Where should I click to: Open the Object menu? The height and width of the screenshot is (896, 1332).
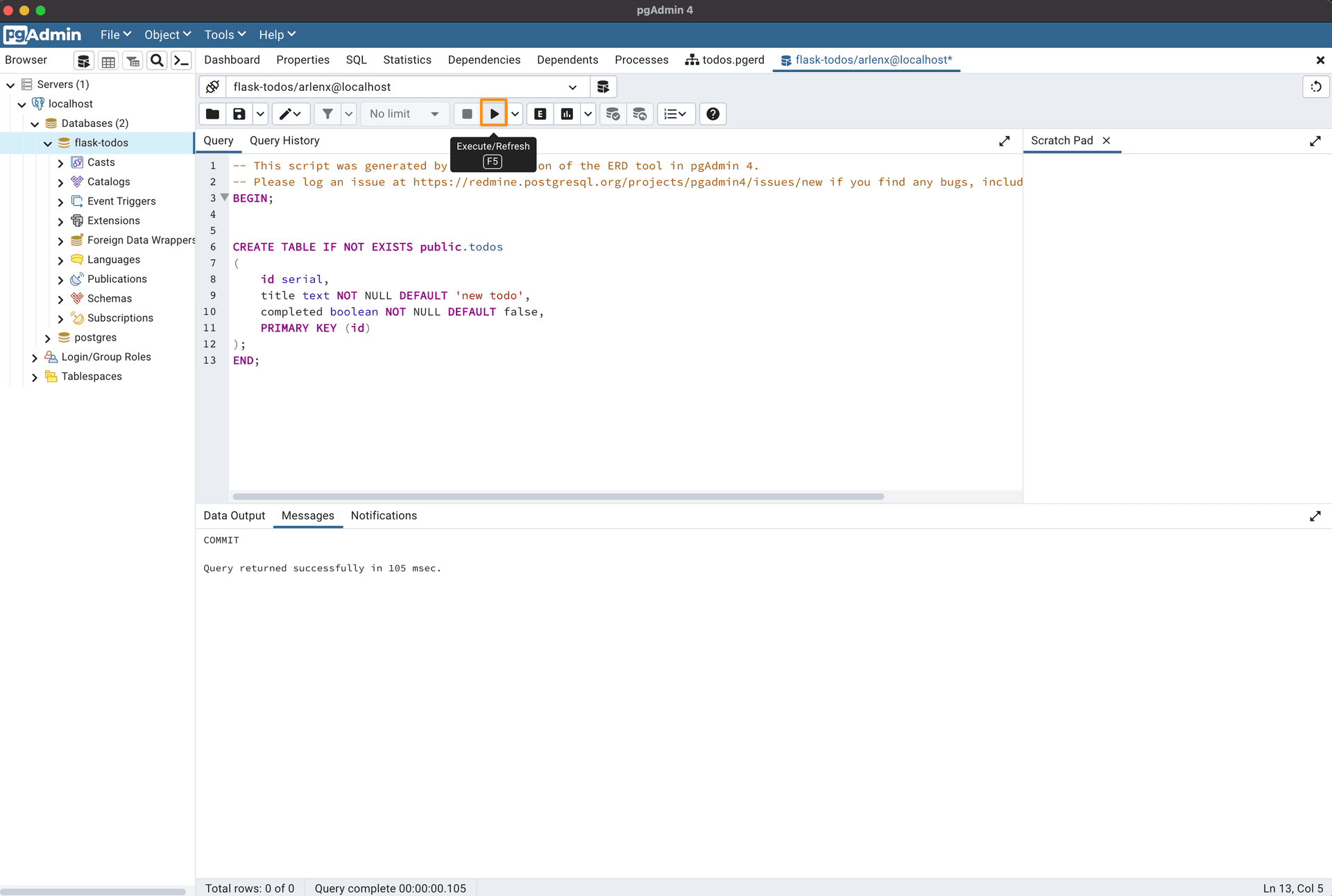tap(167, 35)
